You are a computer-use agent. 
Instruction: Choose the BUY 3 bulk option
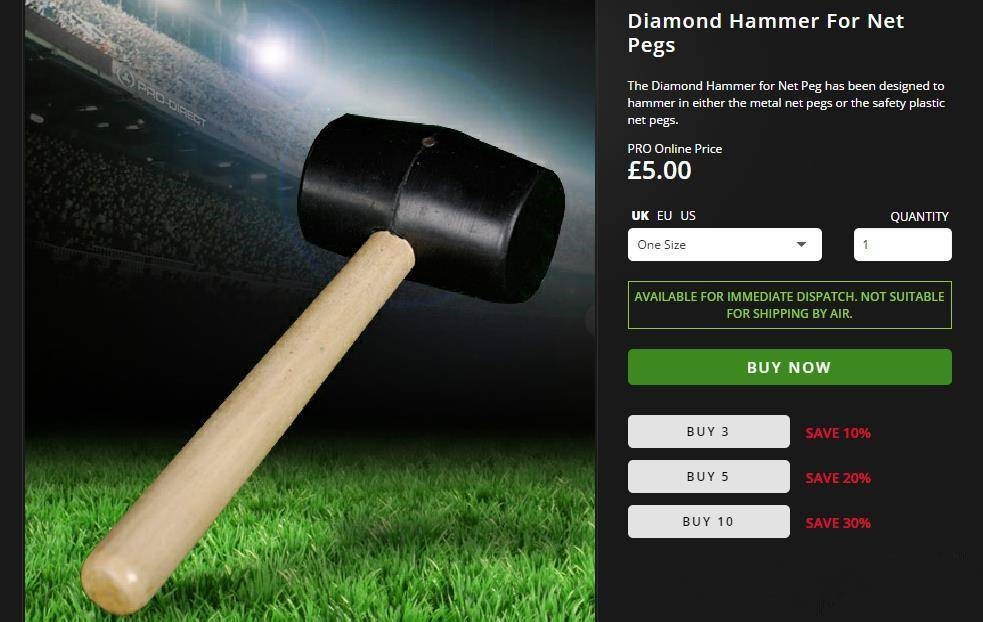tap(708, 431)
